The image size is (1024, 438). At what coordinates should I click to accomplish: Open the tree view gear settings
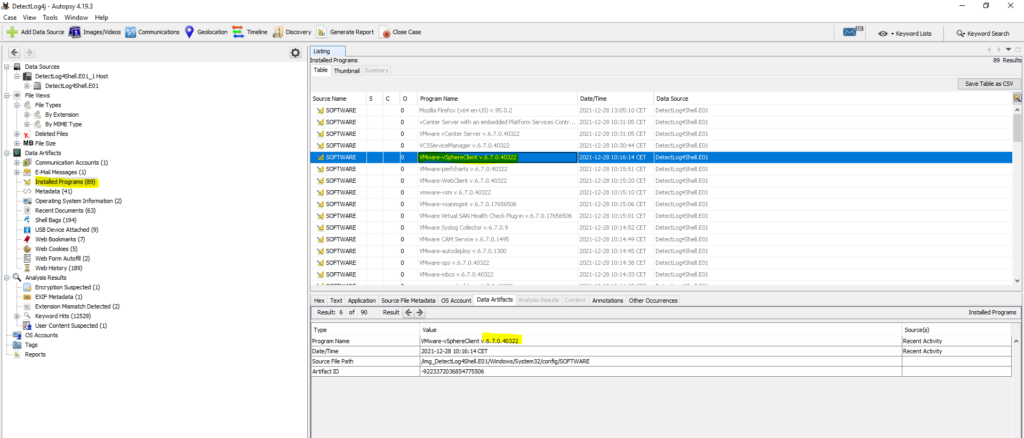click(295, 53)
